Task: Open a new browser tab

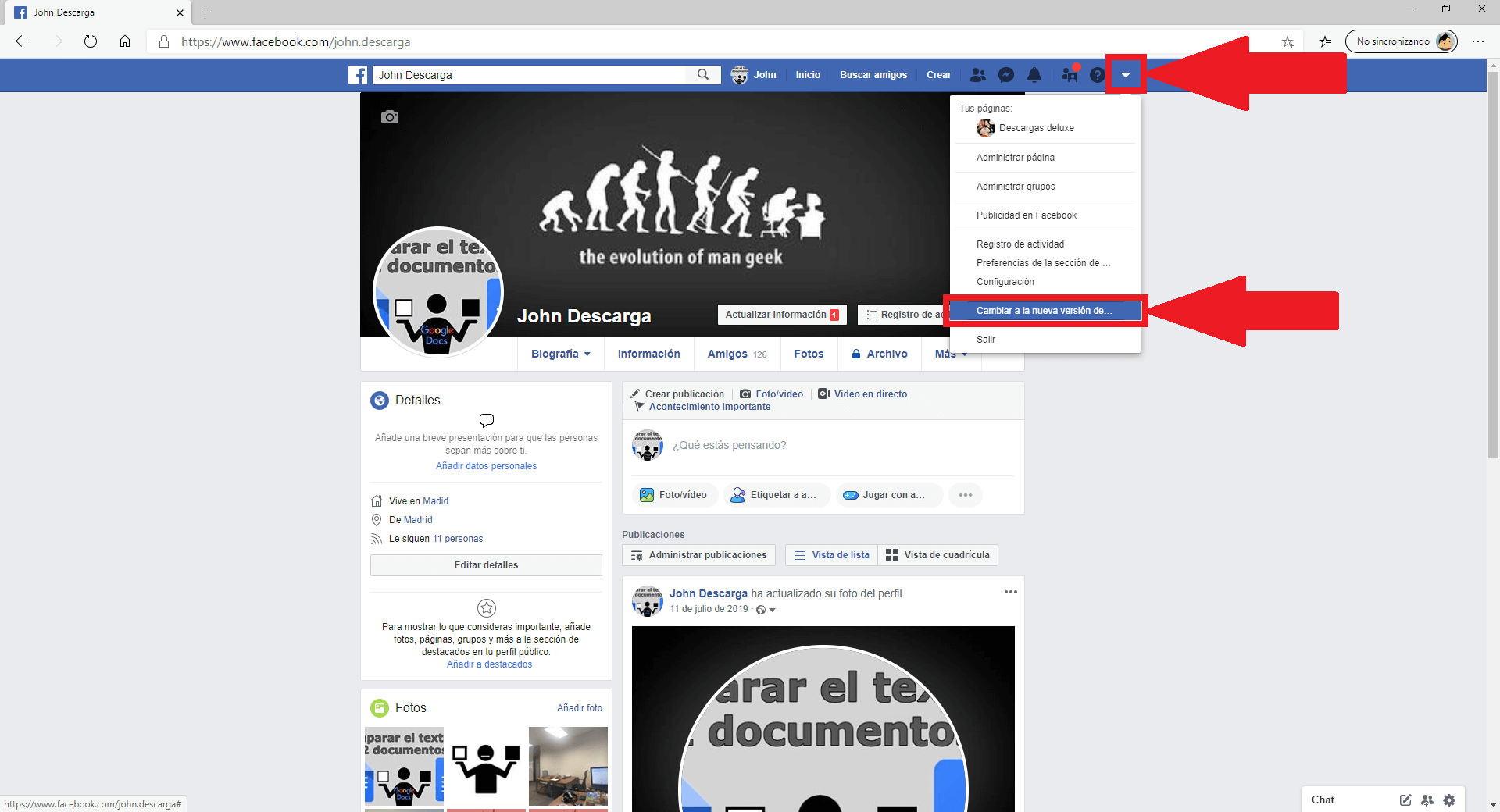Action: point(205,12)
